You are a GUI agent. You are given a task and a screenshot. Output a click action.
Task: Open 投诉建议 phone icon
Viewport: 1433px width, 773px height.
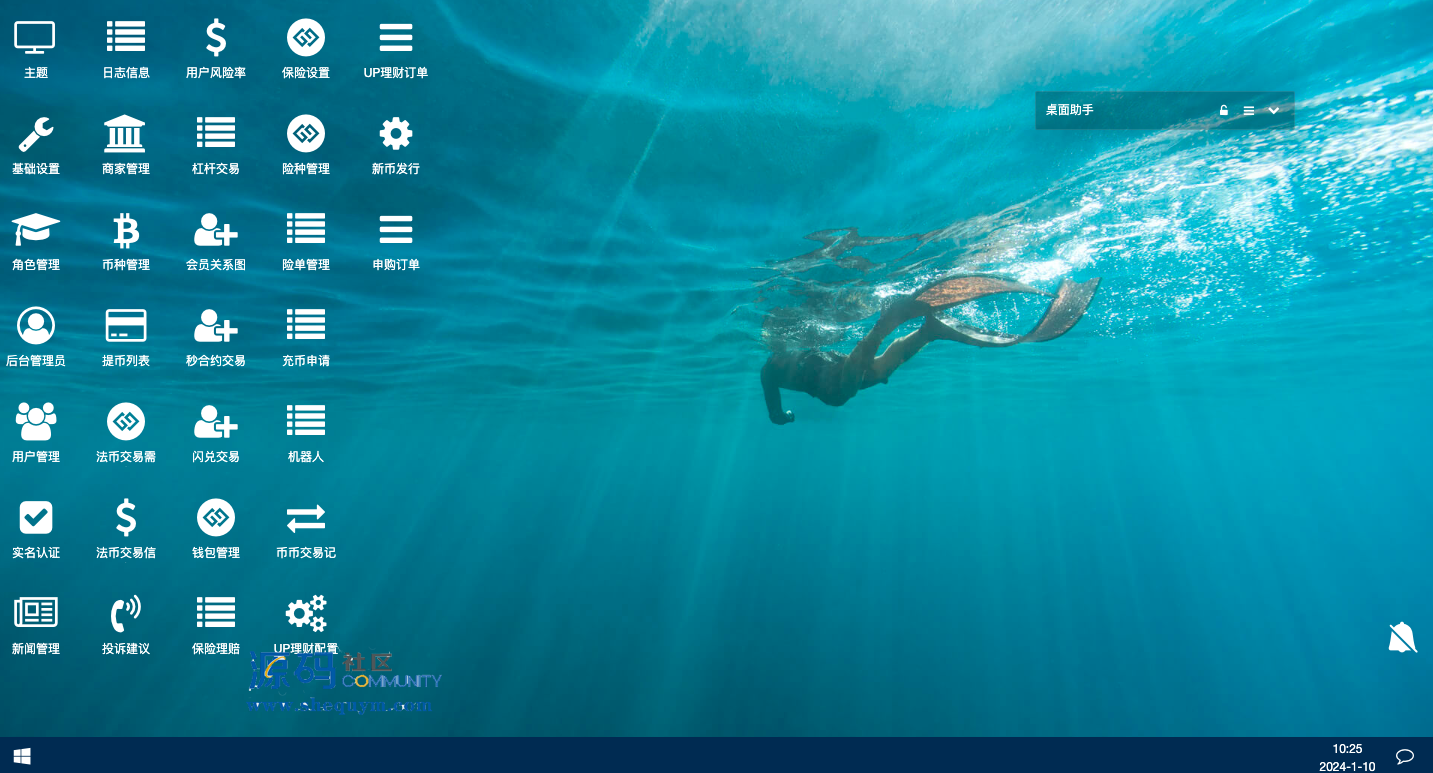pos(126,614)
